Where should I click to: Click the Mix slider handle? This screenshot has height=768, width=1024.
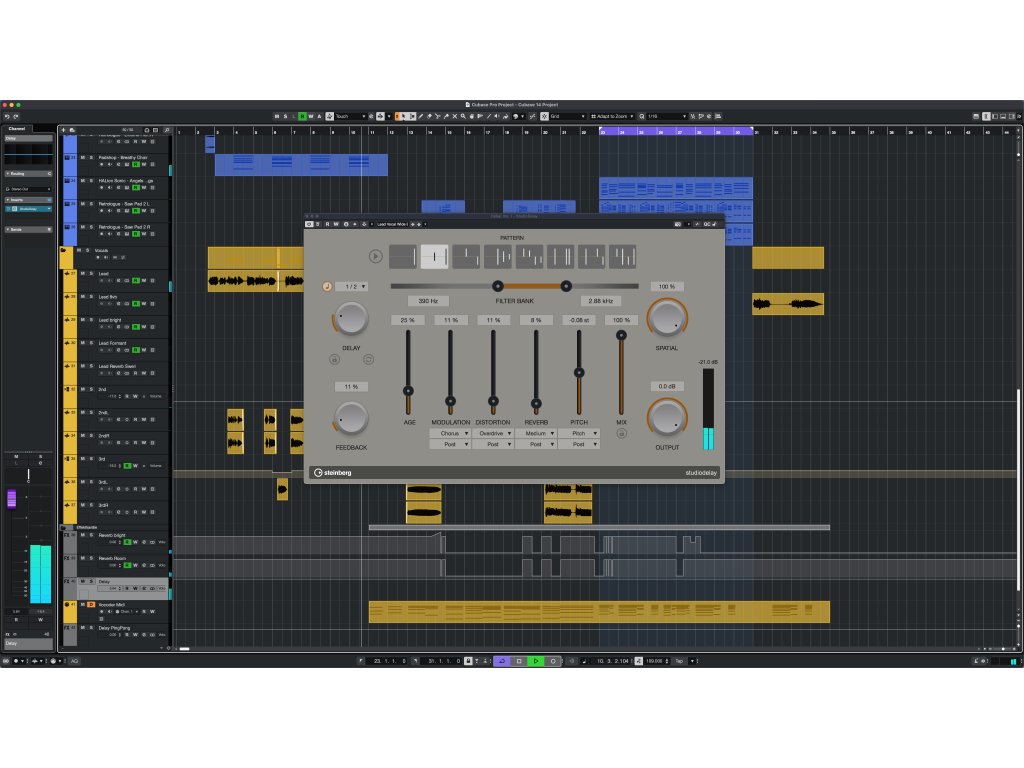click(x=621, y=335)
